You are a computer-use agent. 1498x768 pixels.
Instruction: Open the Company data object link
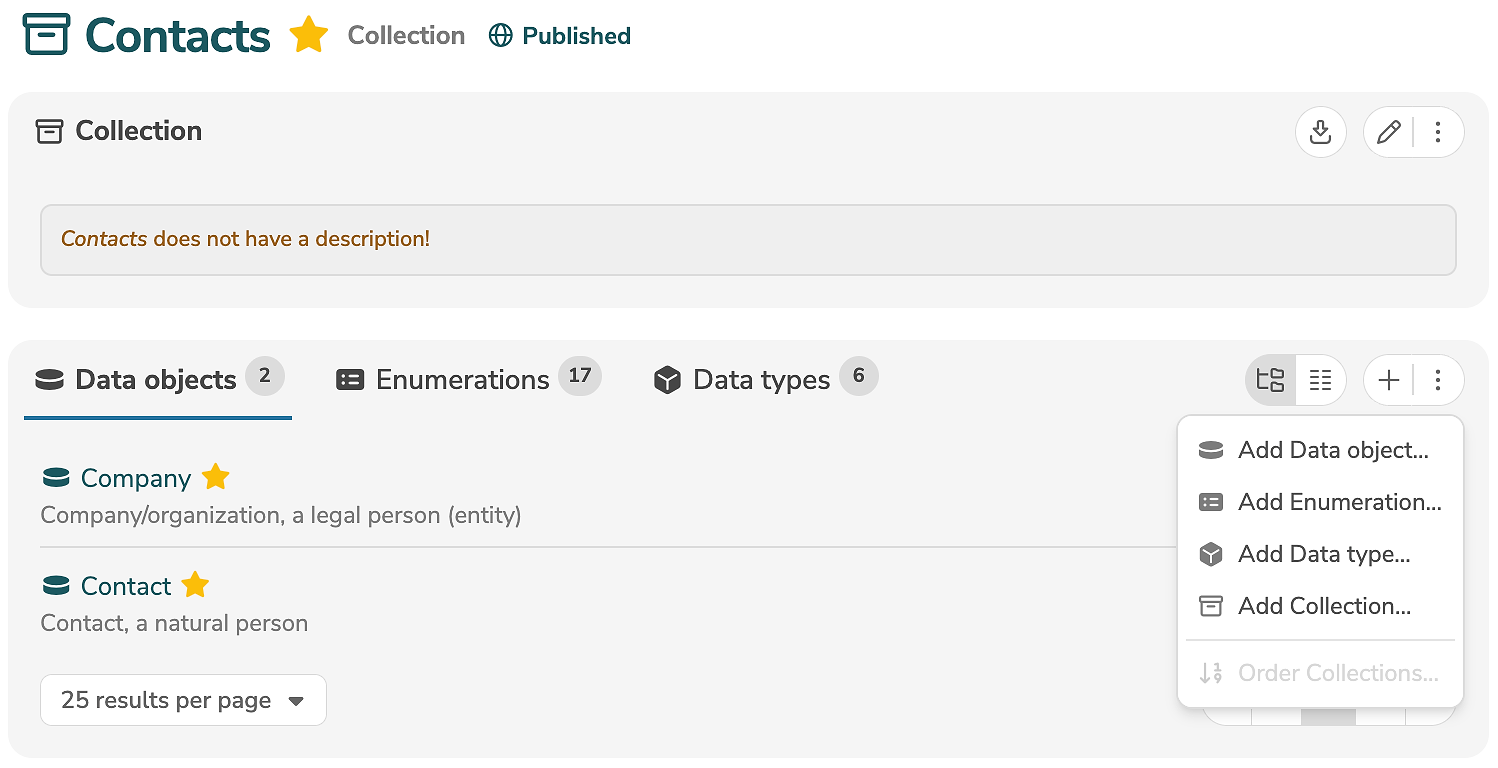point(135,479)
